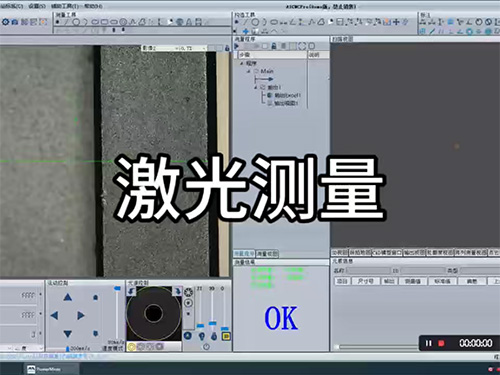
Task: Select the line tool in 构造工具 toolbar
Action: point(246,22)
